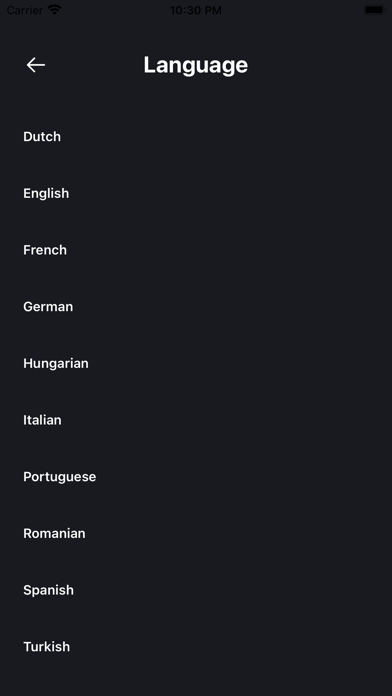The width and height of the screenshot is (392, 696).
Task: Tap Italian in the language list
Action: pyautogui.click(x=42, y=420)
